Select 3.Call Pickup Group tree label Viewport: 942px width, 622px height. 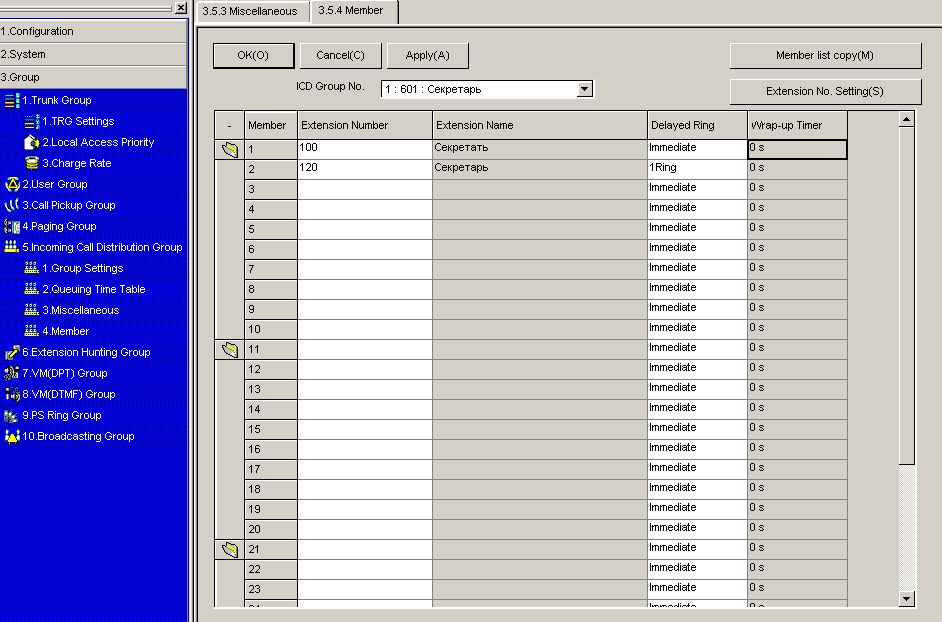click(68, 206)
